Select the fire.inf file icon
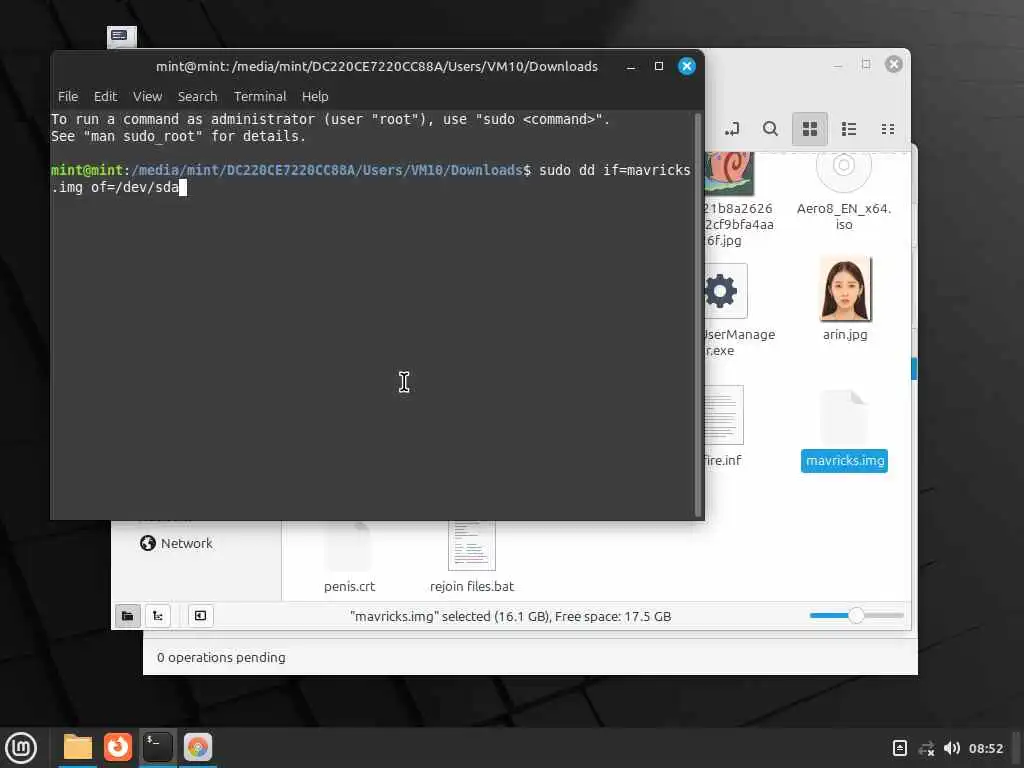Viewport: 1024px width, 768px height. [x=724, y=415]
